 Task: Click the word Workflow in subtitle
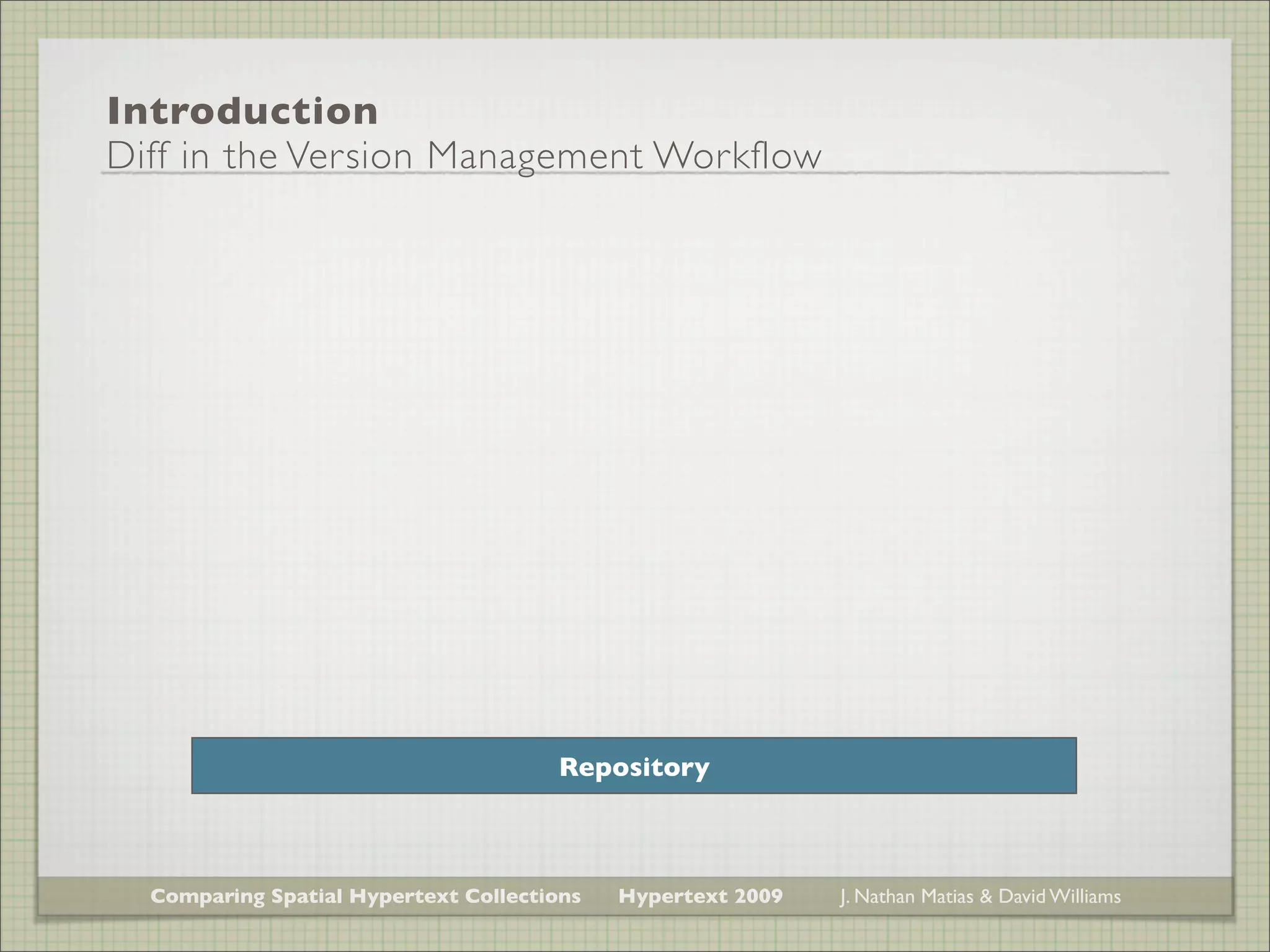[x=738, y=155]
